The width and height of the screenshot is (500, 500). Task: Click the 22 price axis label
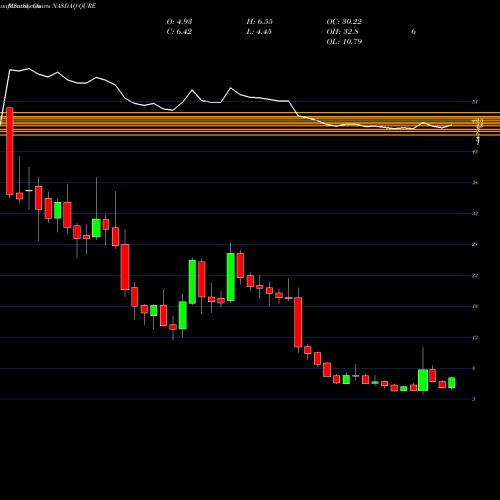(x=475, y=275)
